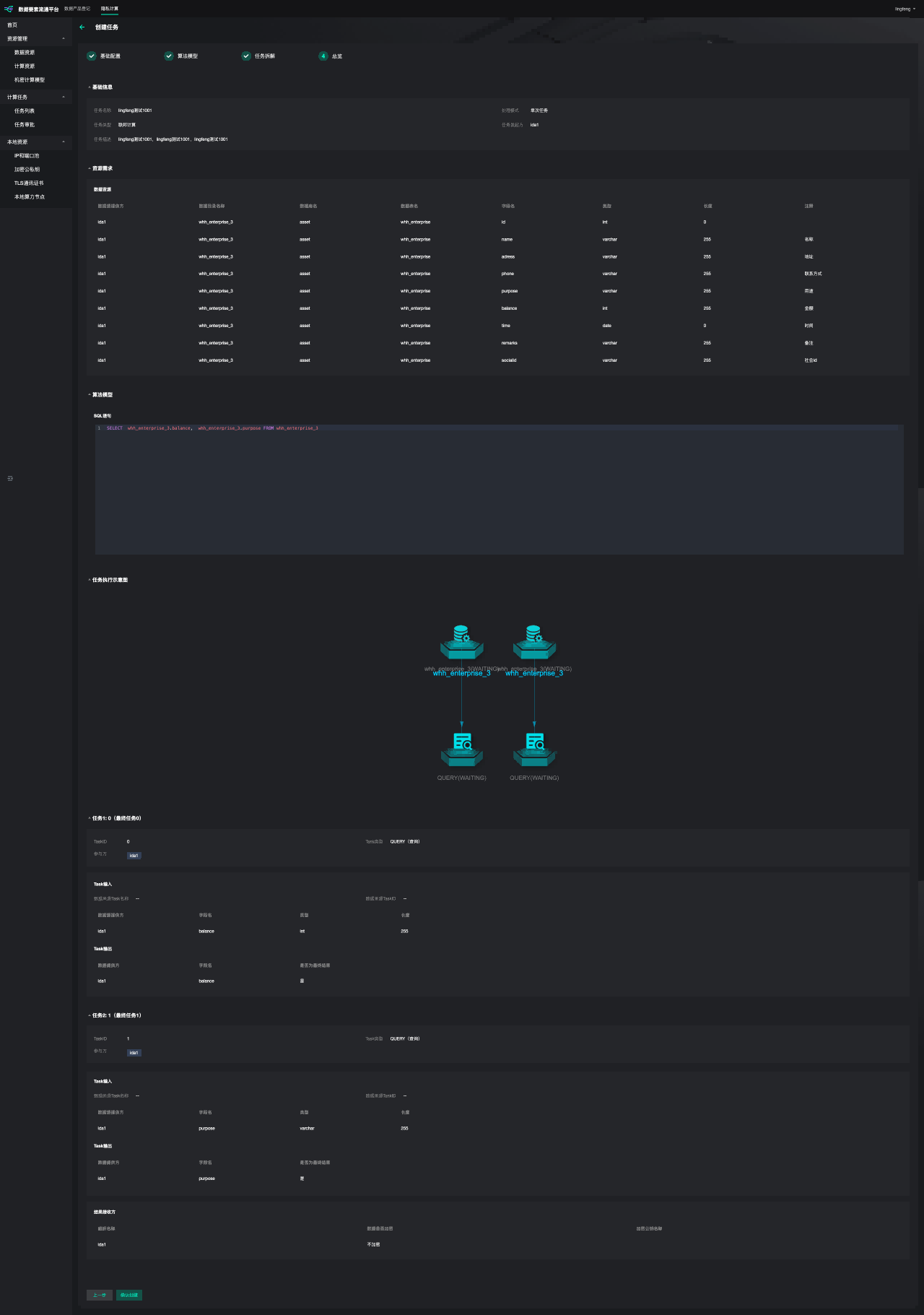This screenshot has width=924, height=1315.
Task: Click the sidebar collapse icon
Action: pos(10,478)
